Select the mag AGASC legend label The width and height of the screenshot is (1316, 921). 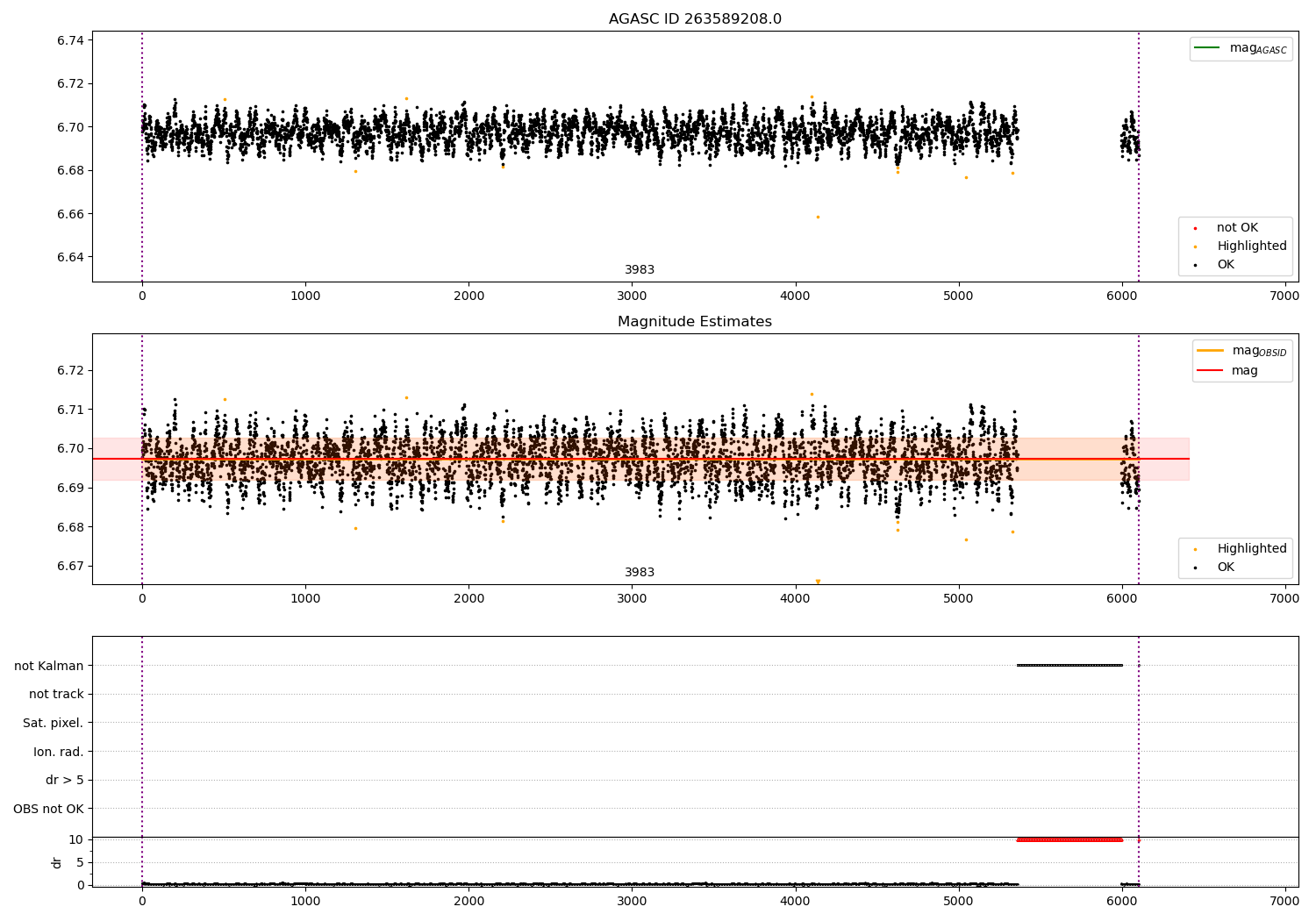coord(1258,49)
